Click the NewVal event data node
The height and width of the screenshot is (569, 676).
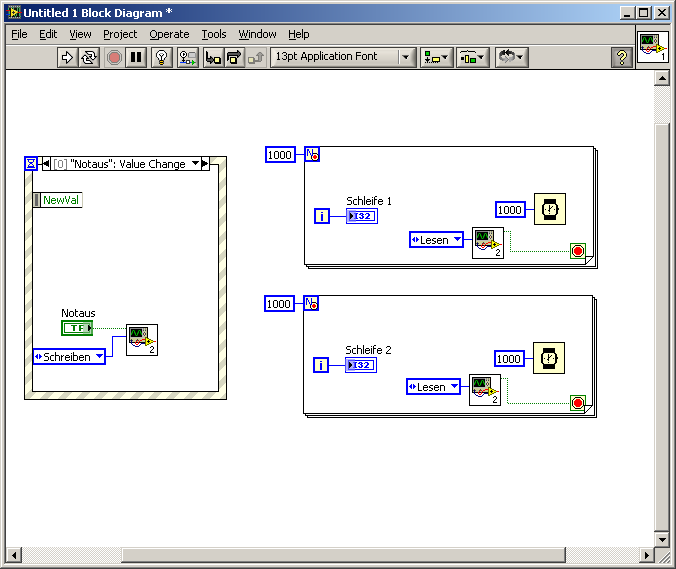tap(57, 200)
